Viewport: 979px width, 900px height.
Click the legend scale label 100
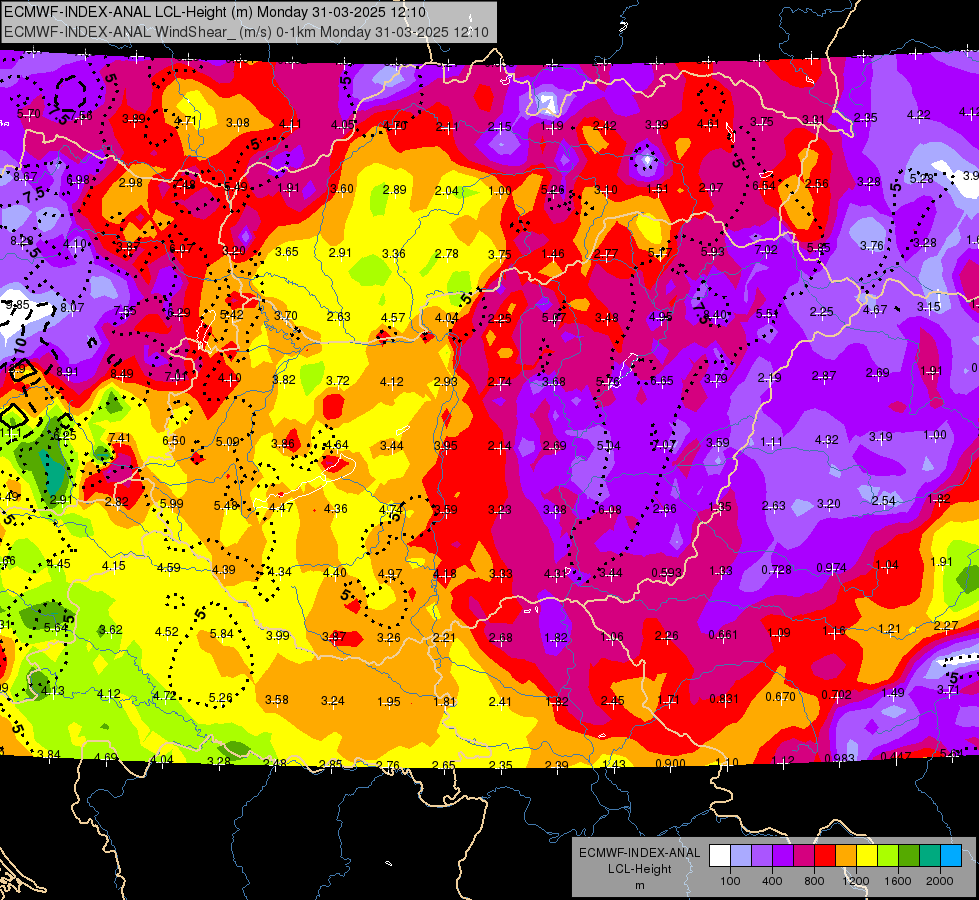[730, 881]
